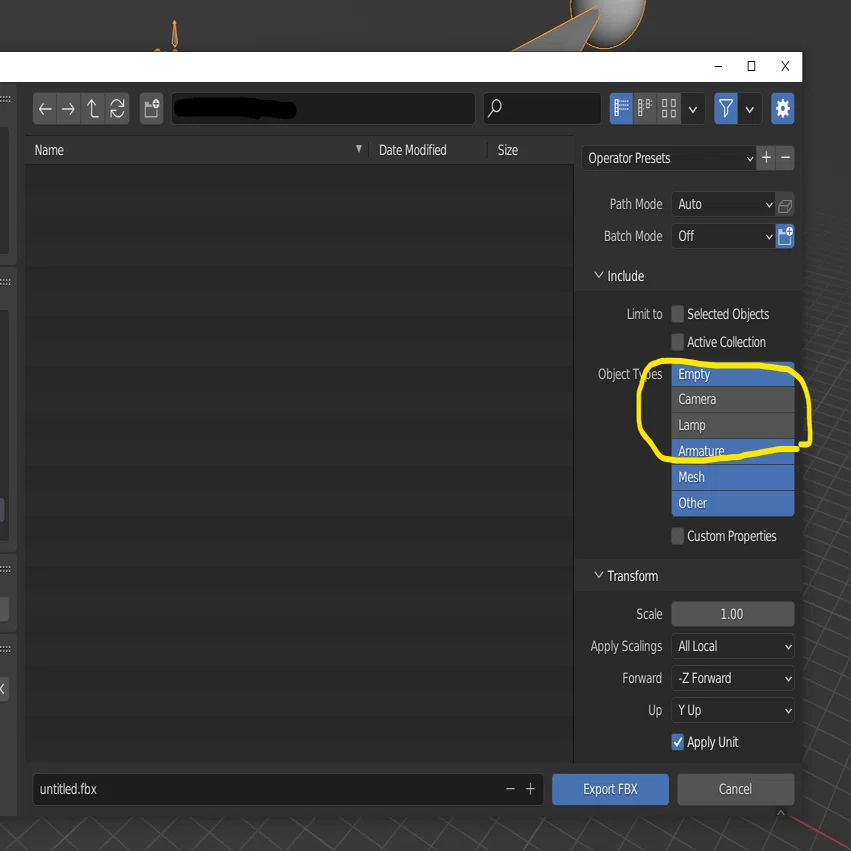The width and height of the screenshot is (851, 851).
Task: Deselect Empty object type
Action: pyautogui.click(x=733, y=374)
